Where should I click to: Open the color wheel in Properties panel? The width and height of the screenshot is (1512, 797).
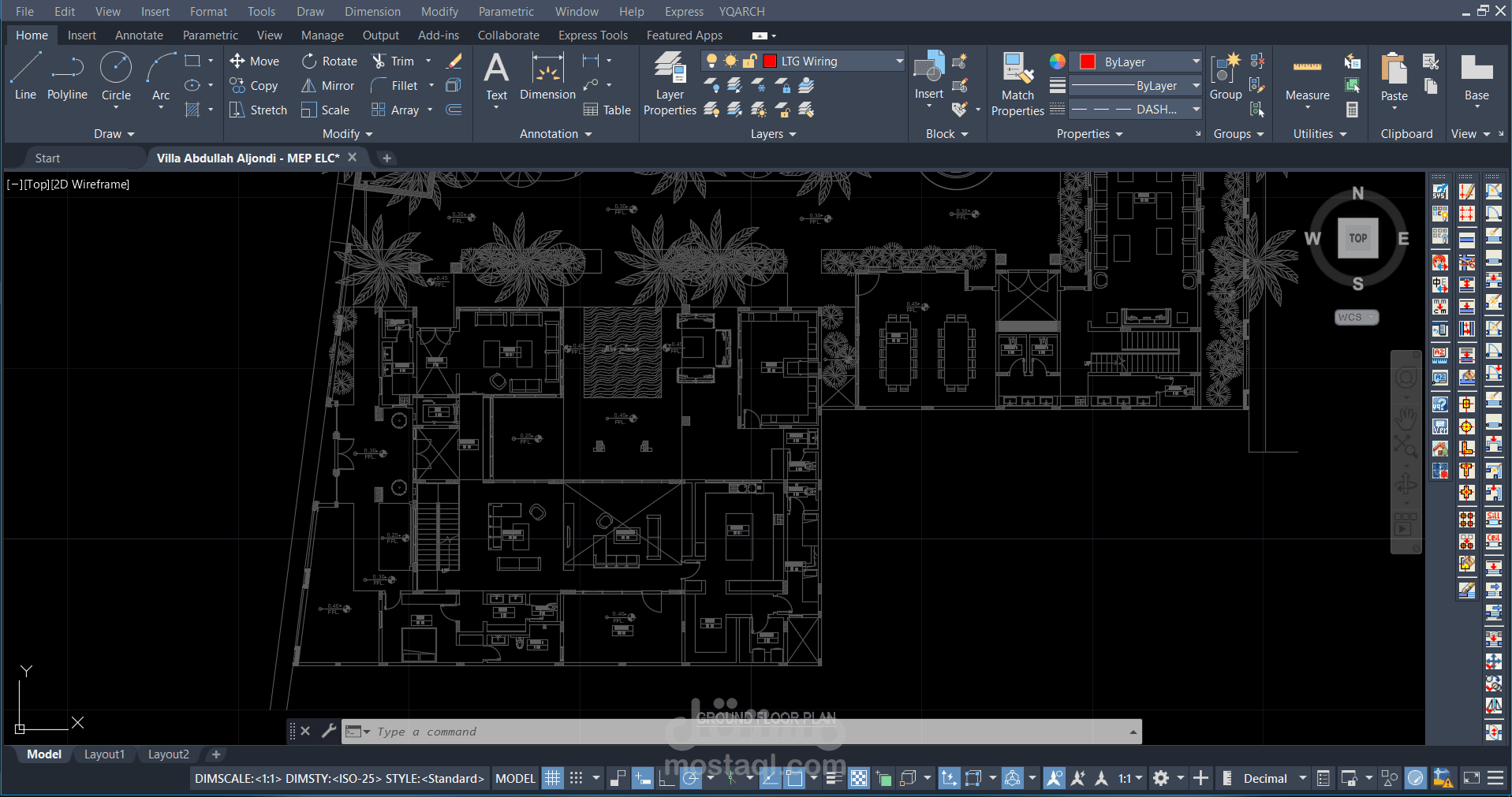[x=1058, y=61]
